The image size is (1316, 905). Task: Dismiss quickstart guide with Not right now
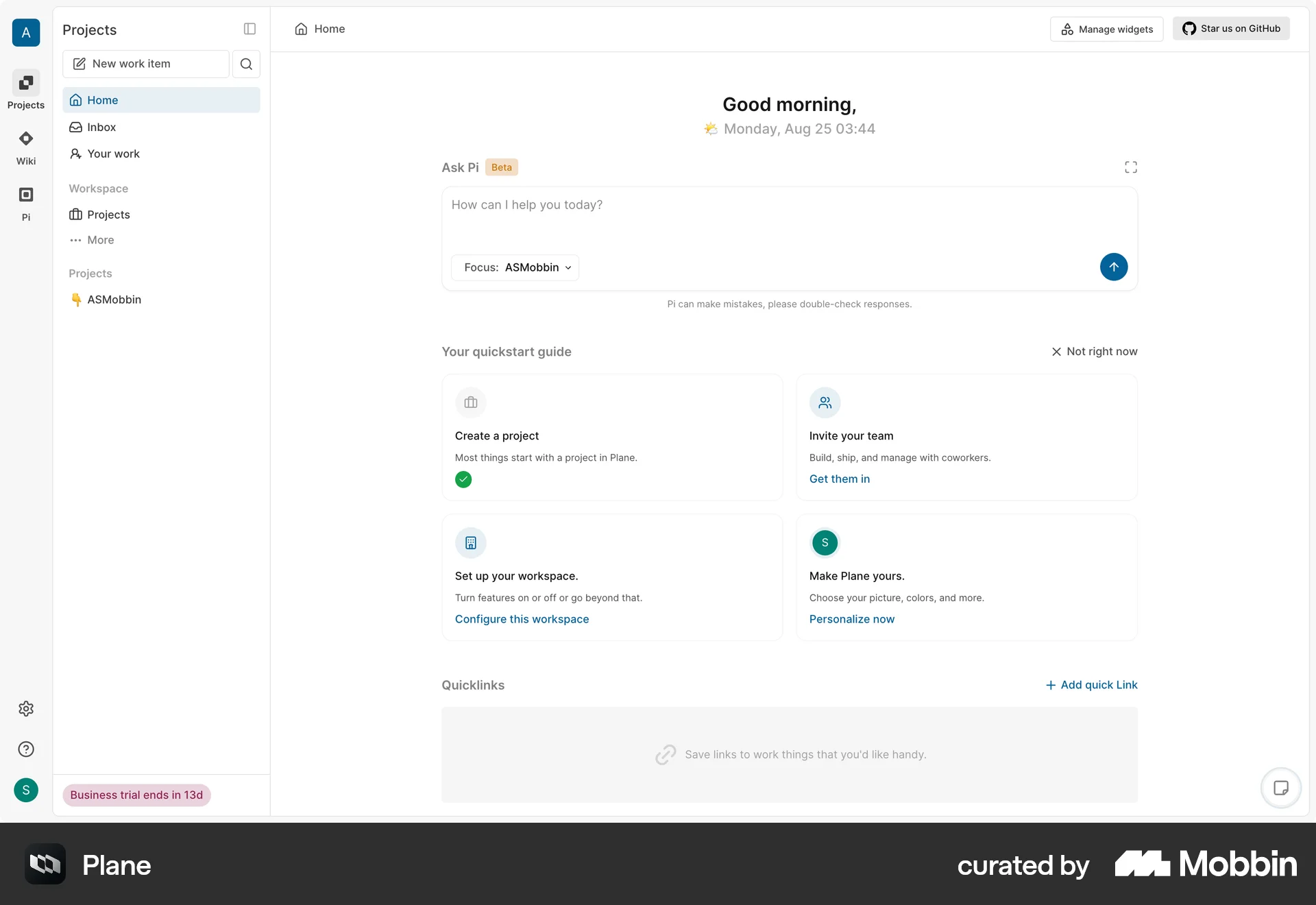pyautogui.click(x=1095, y=352)
